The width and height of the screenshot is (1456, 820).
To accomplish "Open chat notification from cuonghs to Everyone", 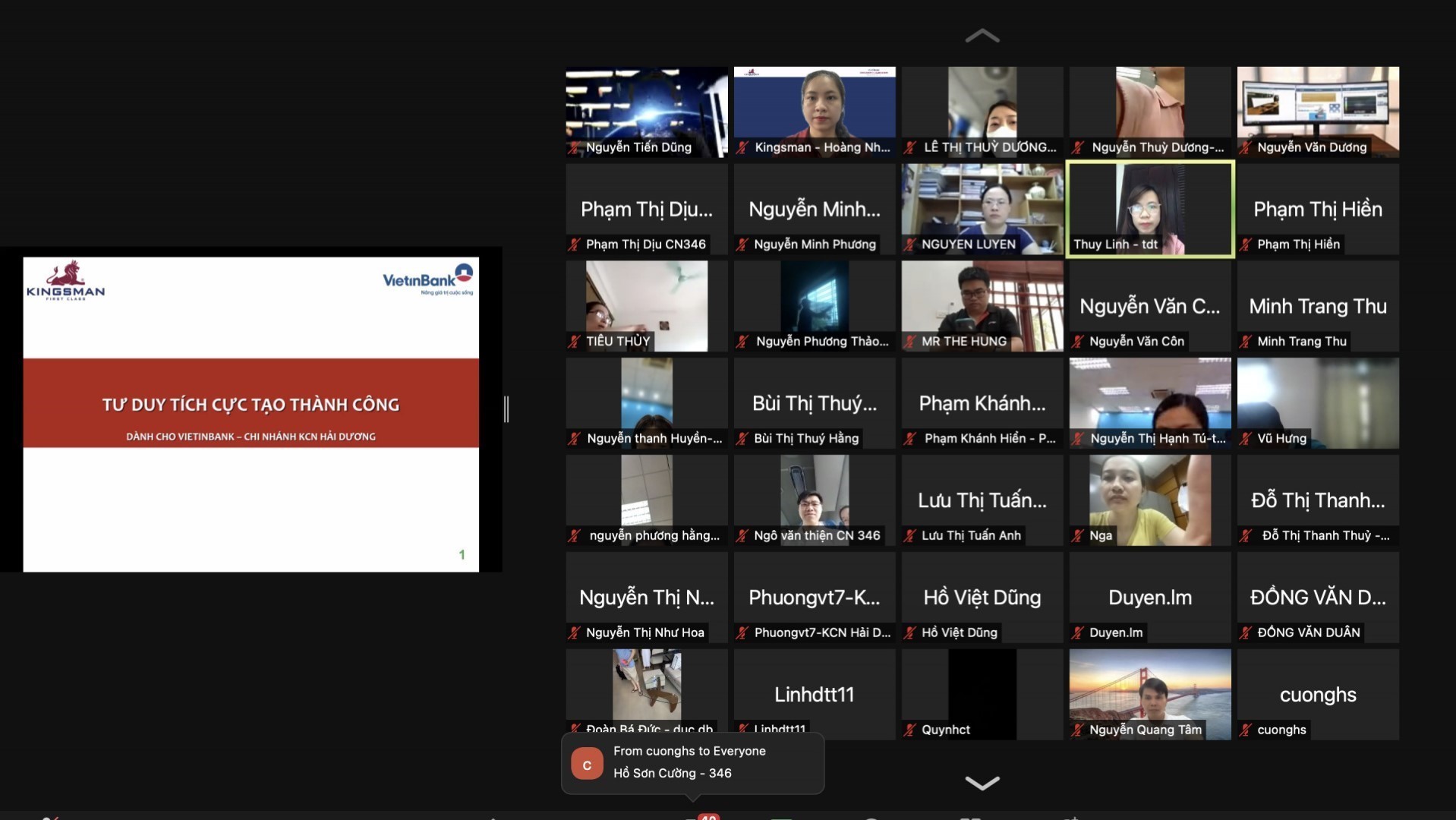I will 692,762.
